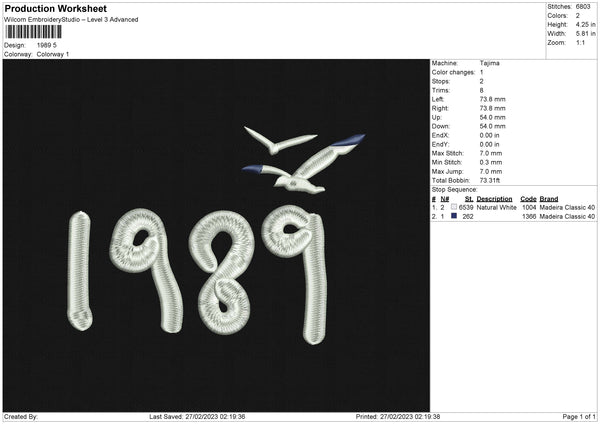Click the 'Code' column header
This screenshot has width=600, height=424.
528,199
